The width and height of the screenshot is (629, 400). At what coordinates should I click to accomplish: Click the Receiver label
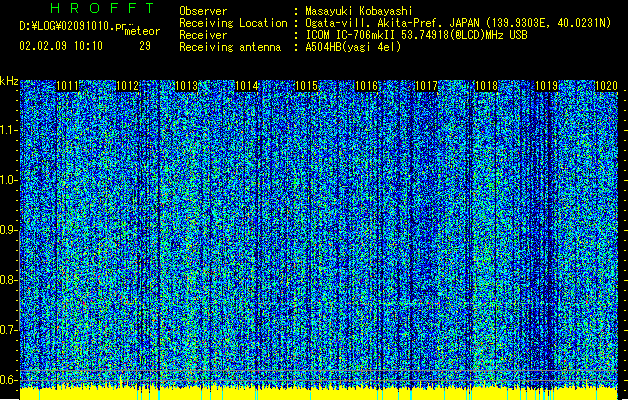203,35
